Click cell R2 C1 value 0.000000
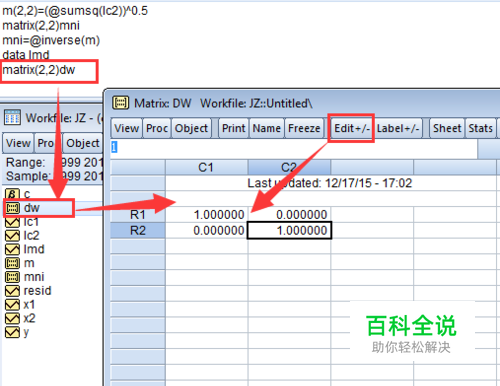This screenshot has width=500, height=386. click(206, 230)
